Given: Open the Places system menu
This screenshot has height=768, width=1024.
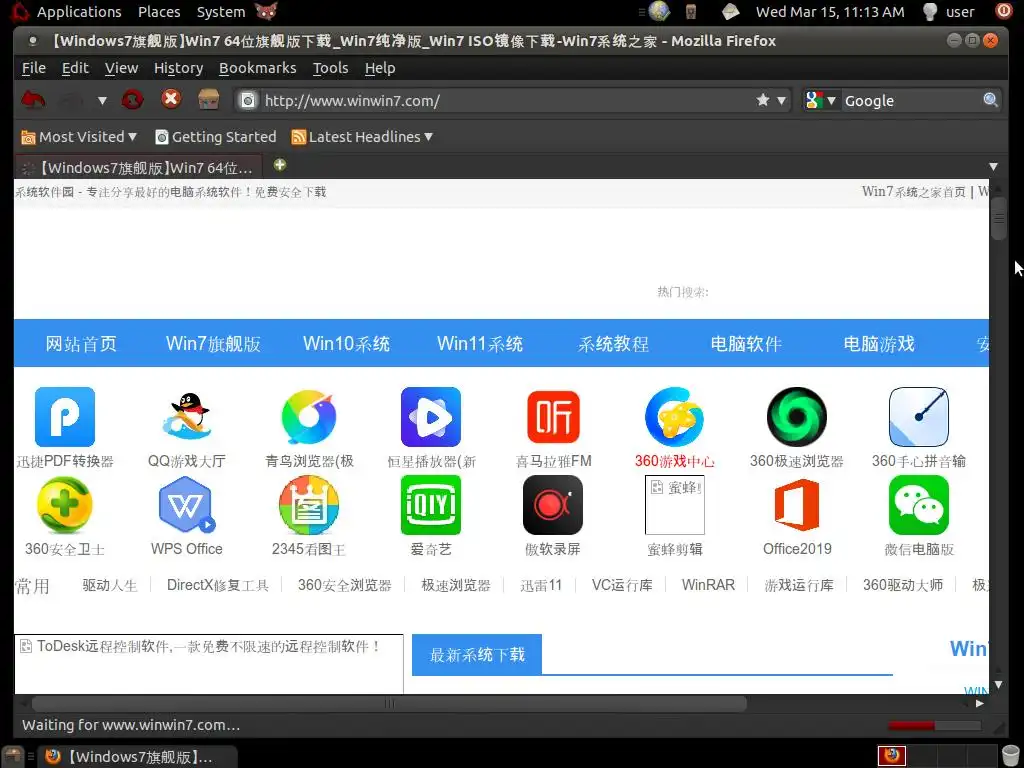Looking at the screenshot, I should pyautogui.click(x=159, y=12).
